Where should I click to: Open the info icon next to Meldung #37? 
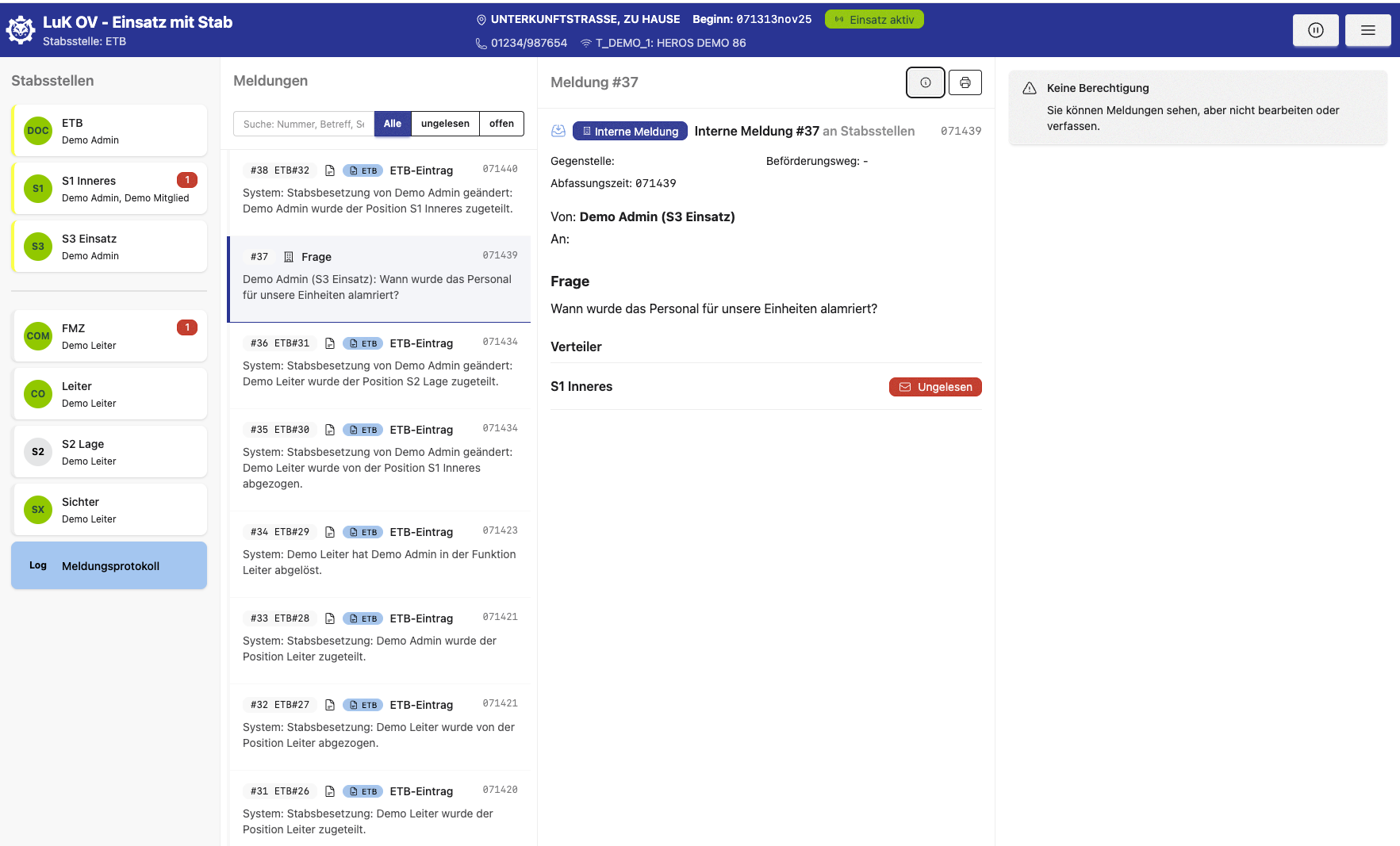tap(925, 82)
